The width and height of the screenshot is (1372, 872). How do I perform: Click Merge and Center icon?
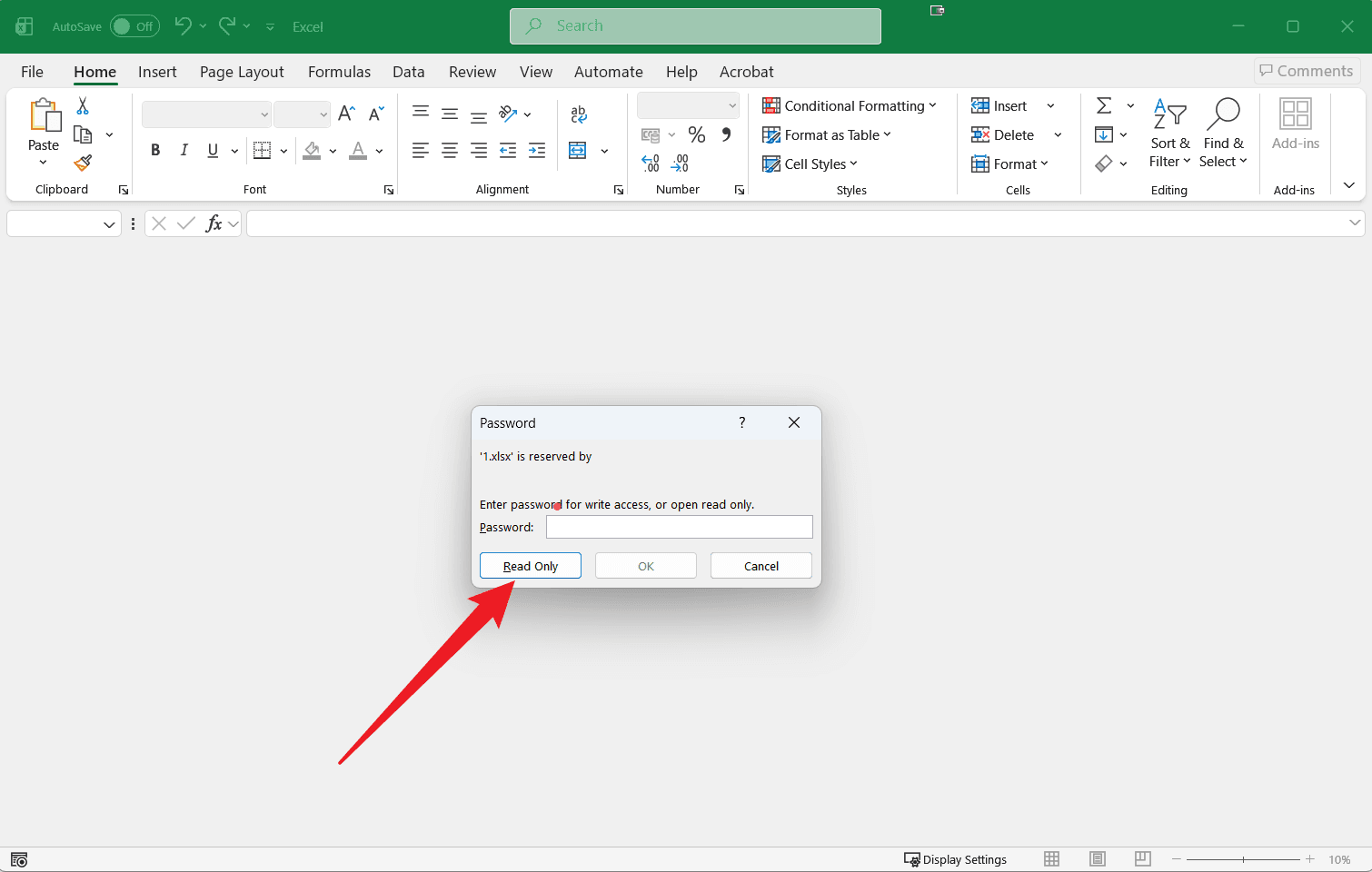[x=578, y=151]
